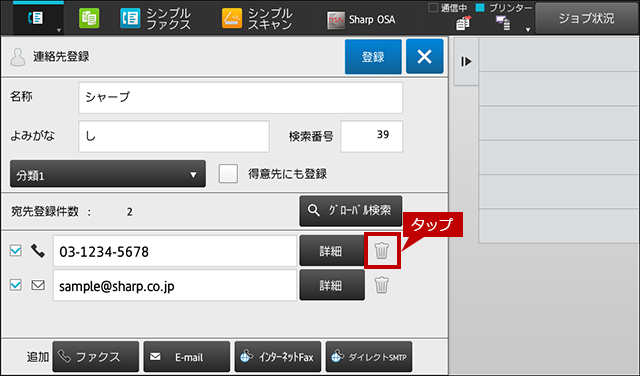Image resolution: width=640 pixels, height=376 pixels.
Task: Open the green copy mode icon
Action: 89,19
